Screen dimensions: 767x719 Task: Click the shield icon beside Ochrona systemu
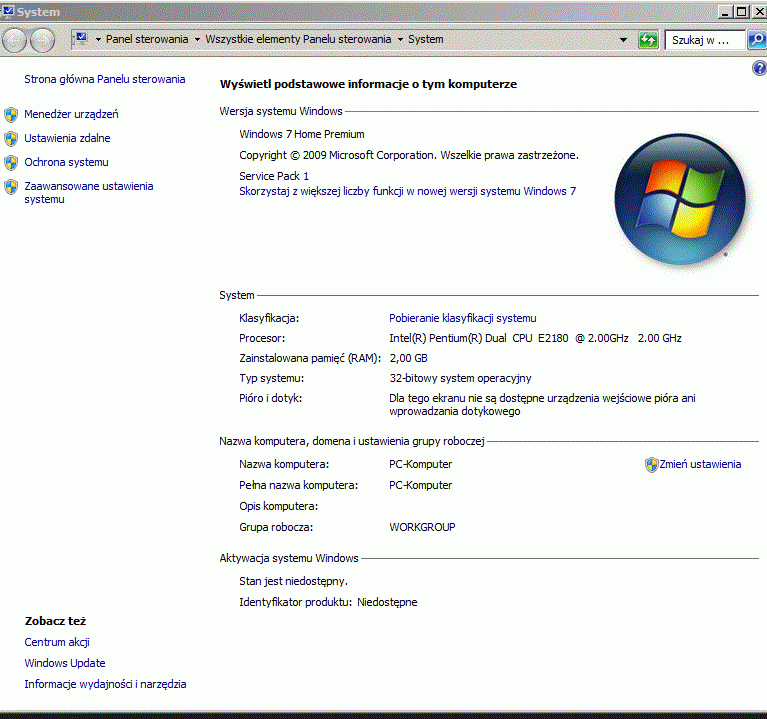[x=11, y=163]
